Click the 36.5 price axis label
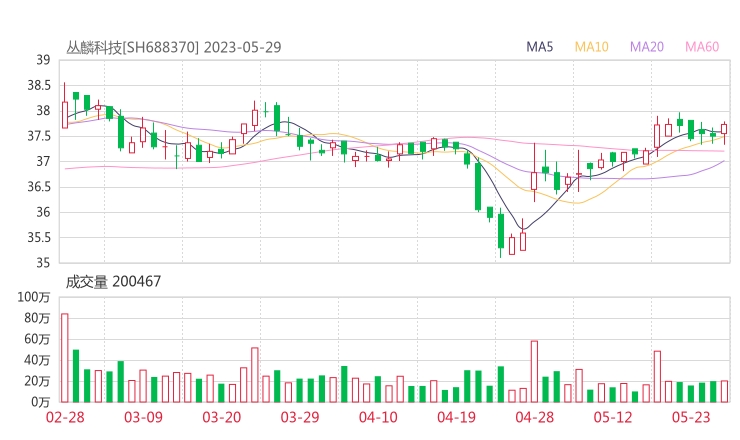 coord(39,187)
